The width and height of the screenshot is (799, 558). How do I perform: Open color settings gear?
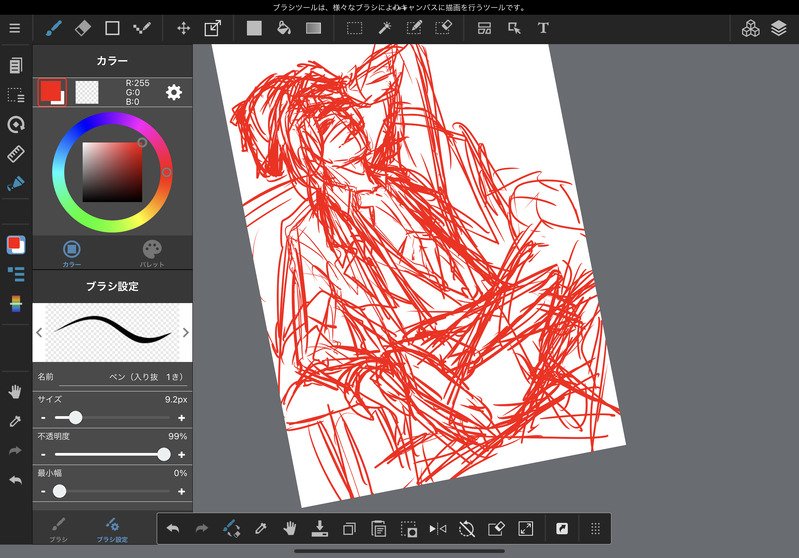pos(174,92)
